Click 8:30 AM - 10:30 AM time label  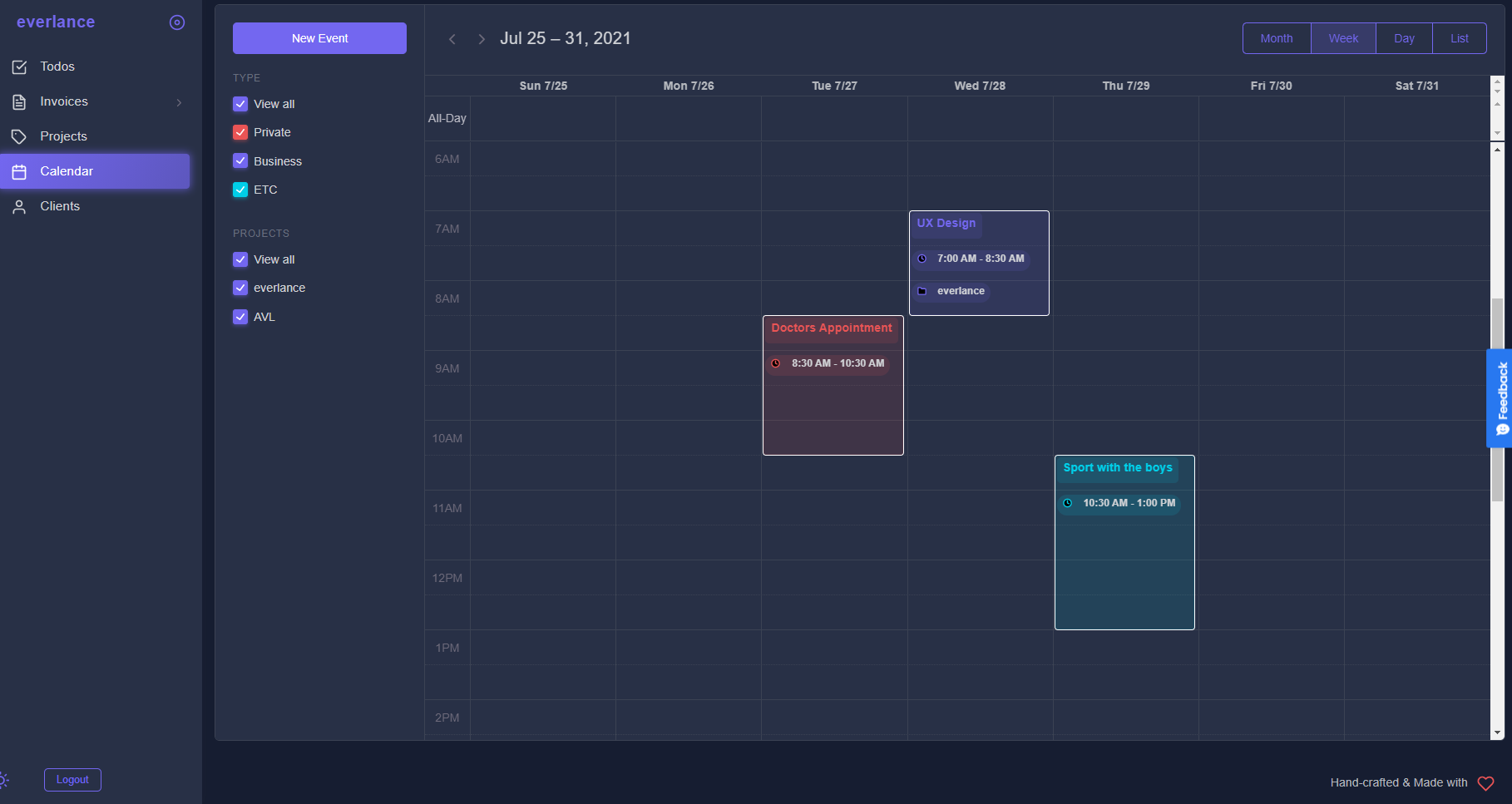[x=838, y=363]
